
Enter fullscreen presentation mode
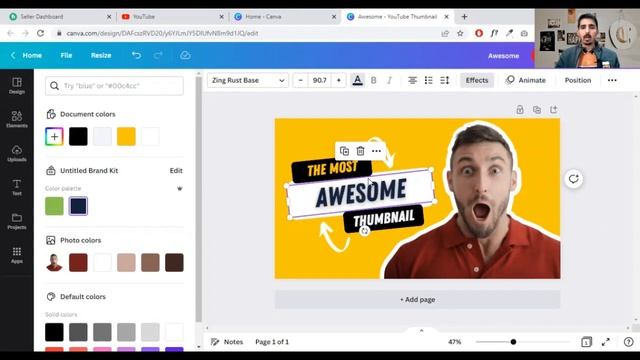[606, 342]
